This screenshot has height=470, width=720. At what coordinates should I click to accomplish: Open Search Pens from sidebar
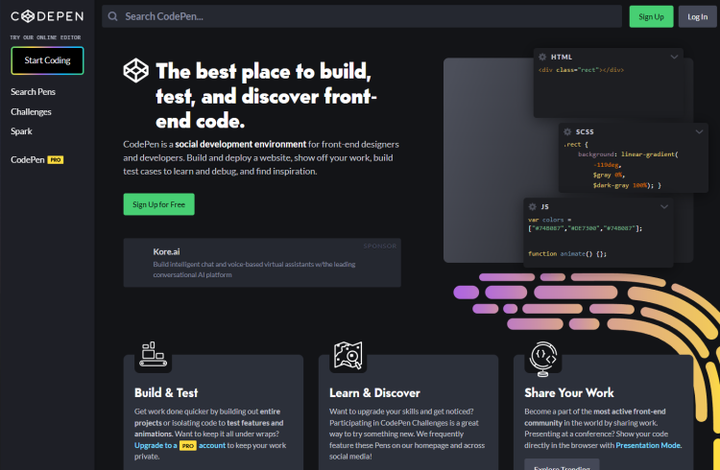click(33, 92)
